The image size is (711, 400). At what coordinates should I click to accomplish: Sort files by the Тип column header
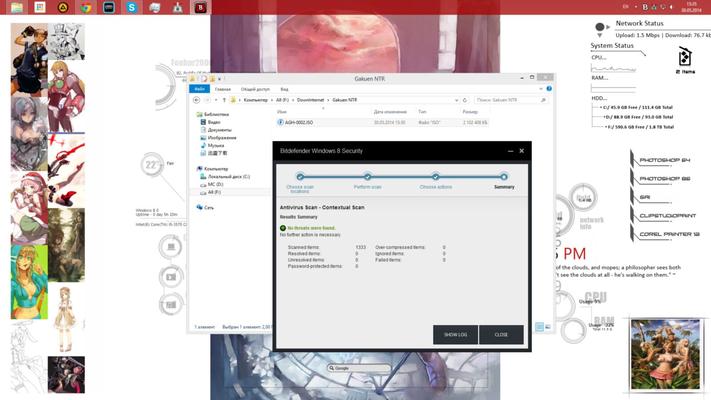click(422, 112)
